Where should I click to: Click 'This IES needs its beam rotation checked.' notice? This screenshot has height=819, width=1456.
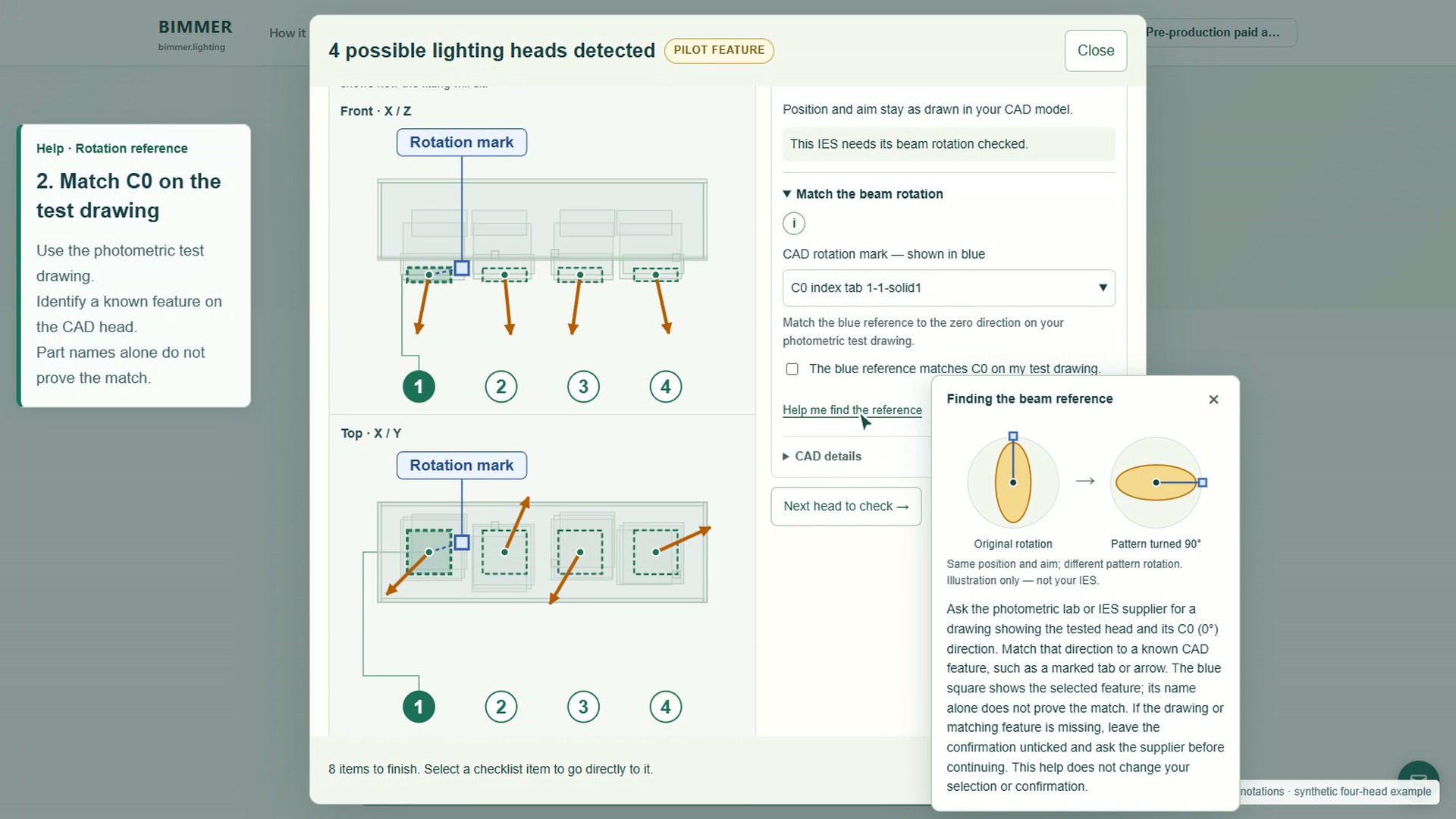[949, 144]
